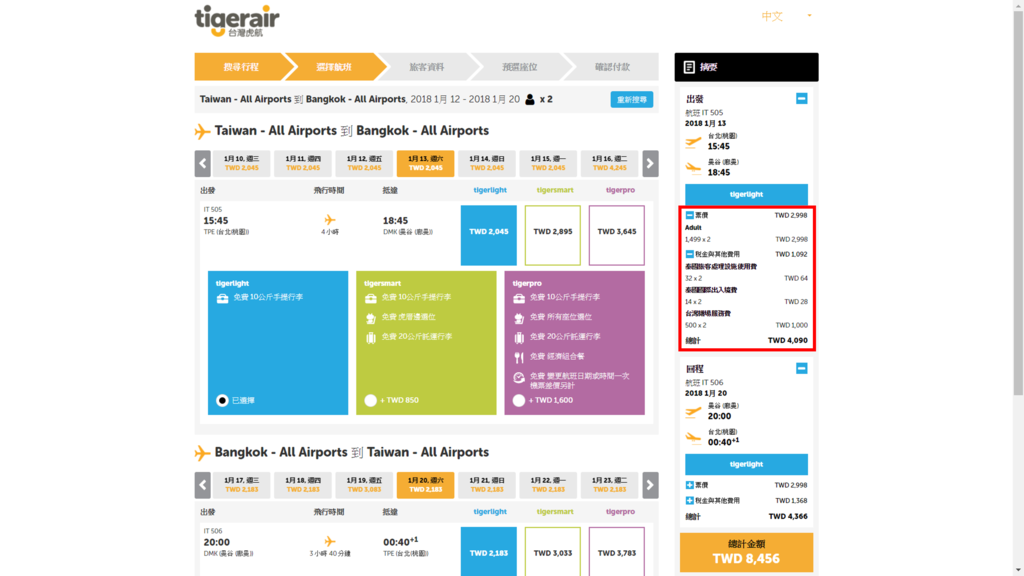Viewport: 1024px width, 576px height.
Task: Select return date 1月 21, 週日
Action: (x=487, y=485)
